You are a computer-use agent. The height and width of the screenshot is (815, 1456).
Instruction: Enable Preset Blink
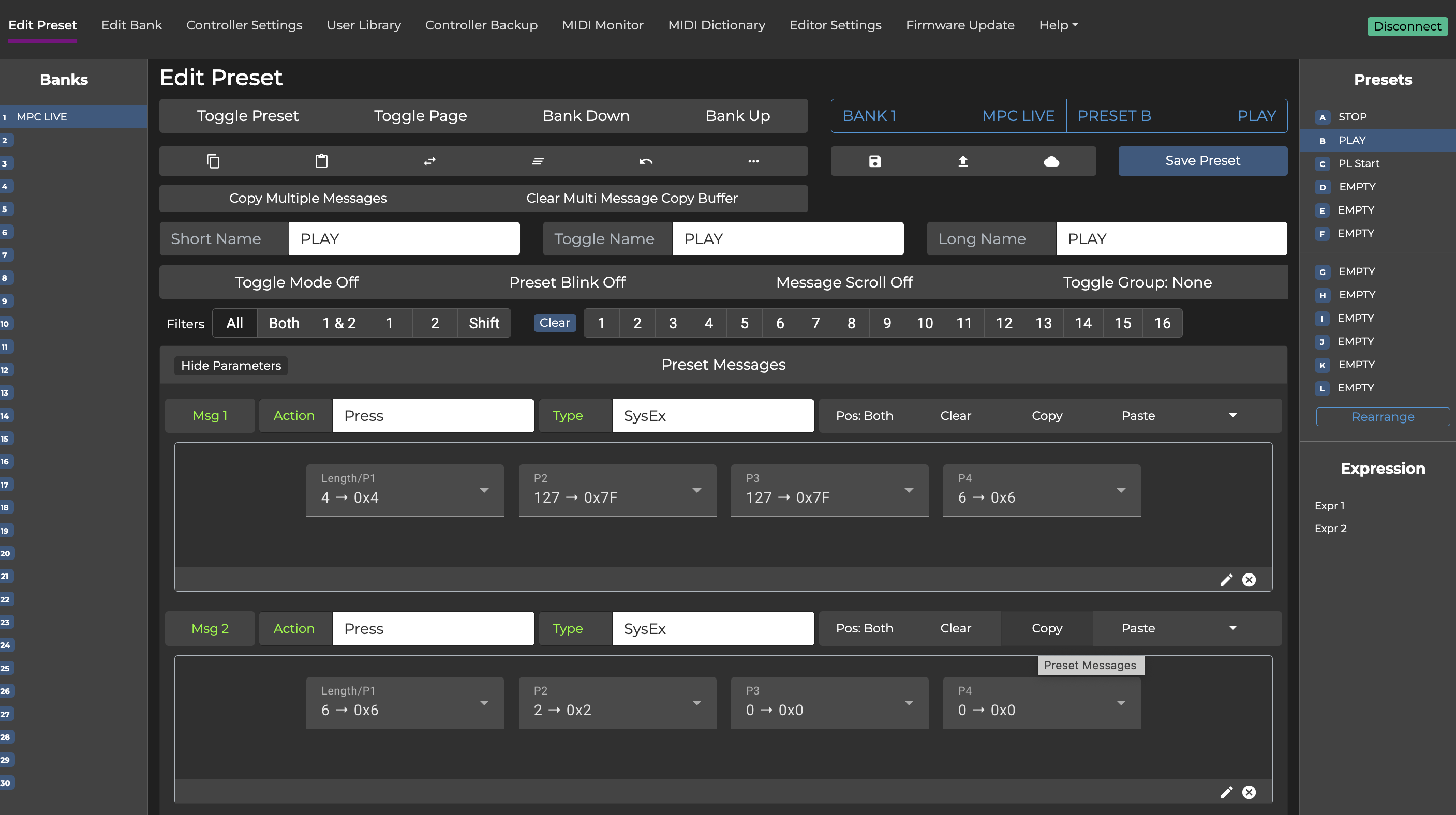[x=567, y=282]
